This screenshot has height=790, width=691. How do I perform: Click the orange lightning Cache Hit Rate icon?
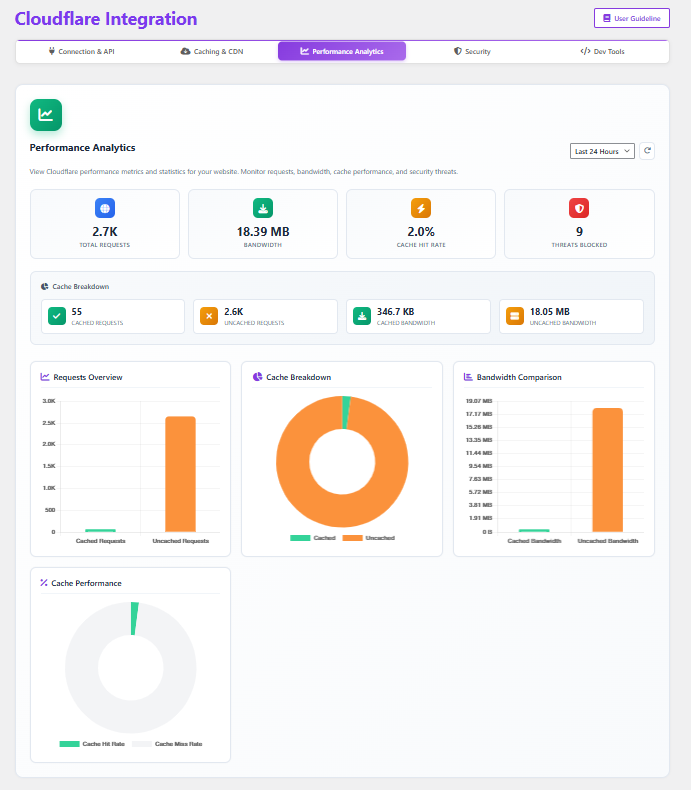click(x=421, y=208)
